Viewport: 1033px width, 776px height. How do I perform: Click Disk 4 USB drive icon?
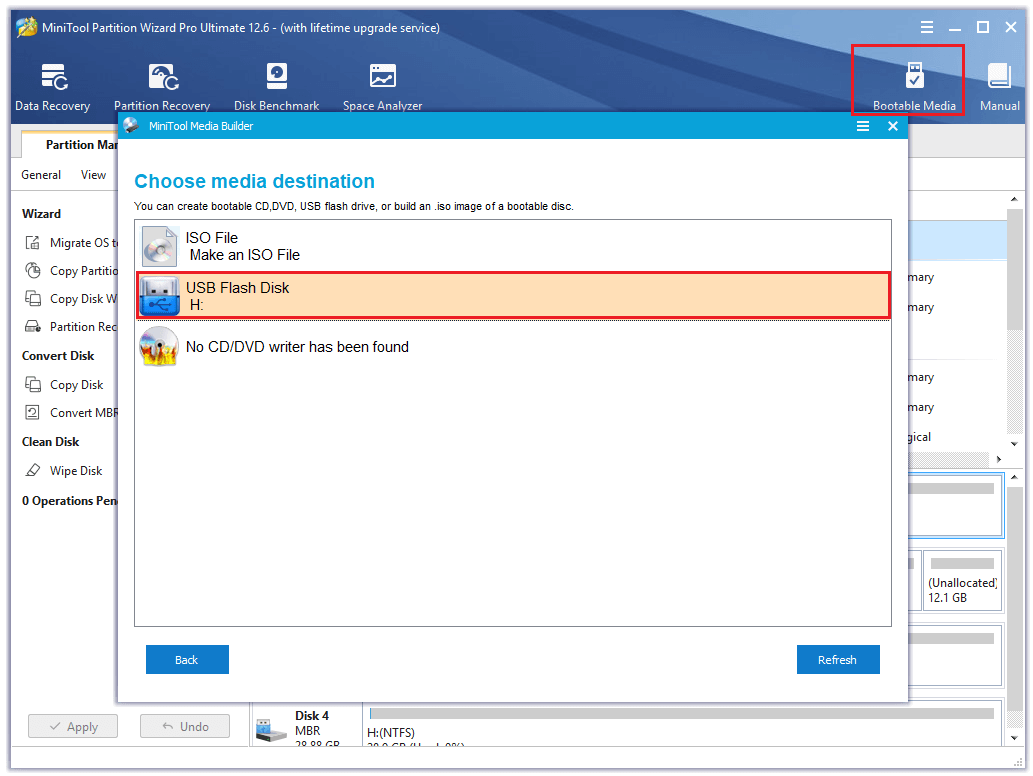(271, 731)
